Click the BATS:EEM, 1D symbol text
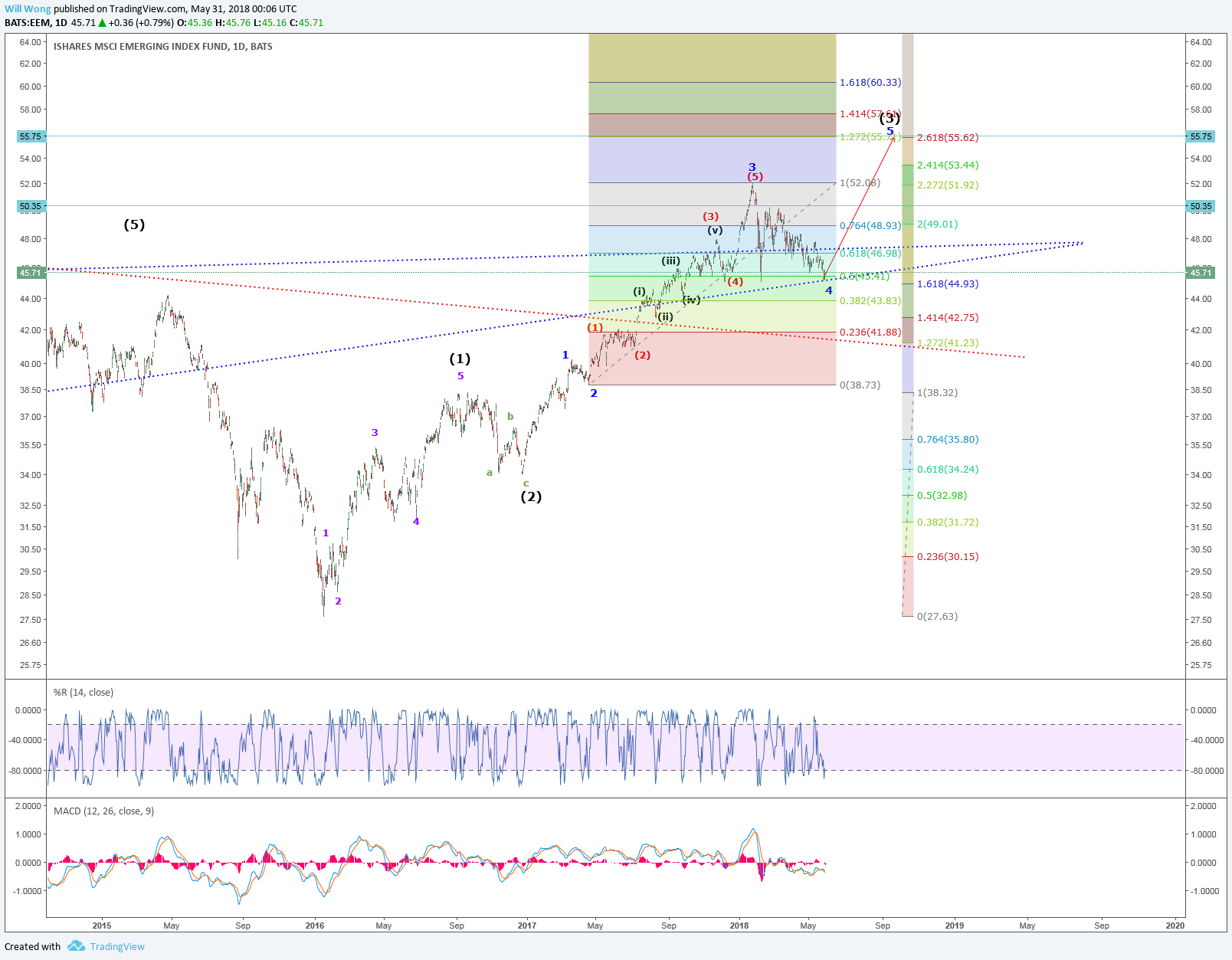Viewport: 1232px width, 960px height. pyautogui.click(x=36, y=23)
